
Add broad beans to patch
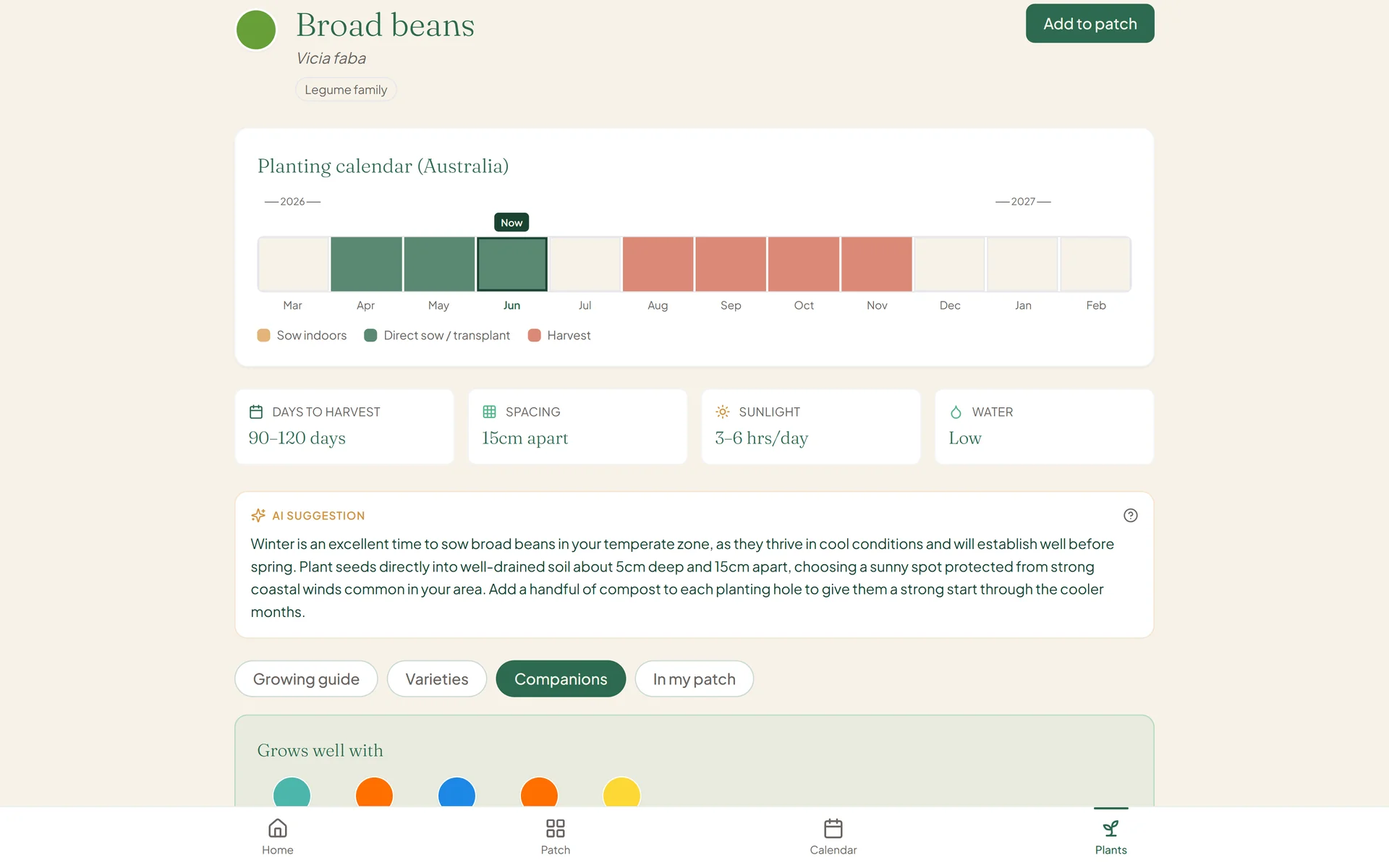[1089, 24]
